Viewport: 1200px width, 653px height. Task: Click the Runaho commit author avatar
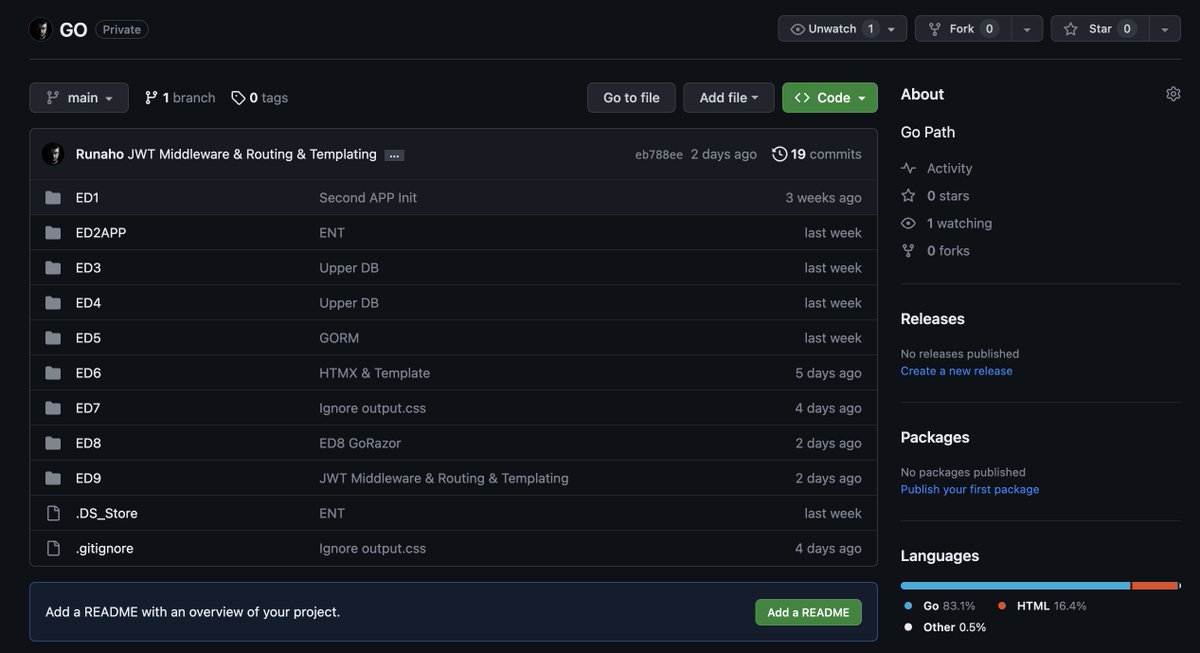click(x=53, y=154)
